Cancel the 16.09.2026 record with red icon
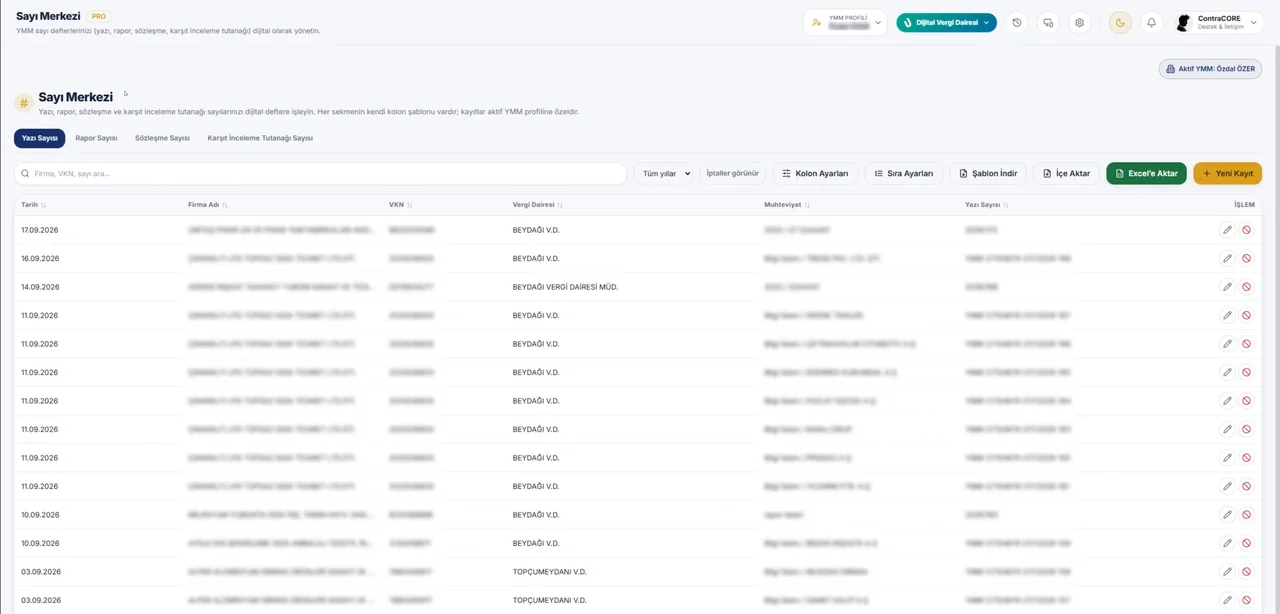 coord(1246,258)
